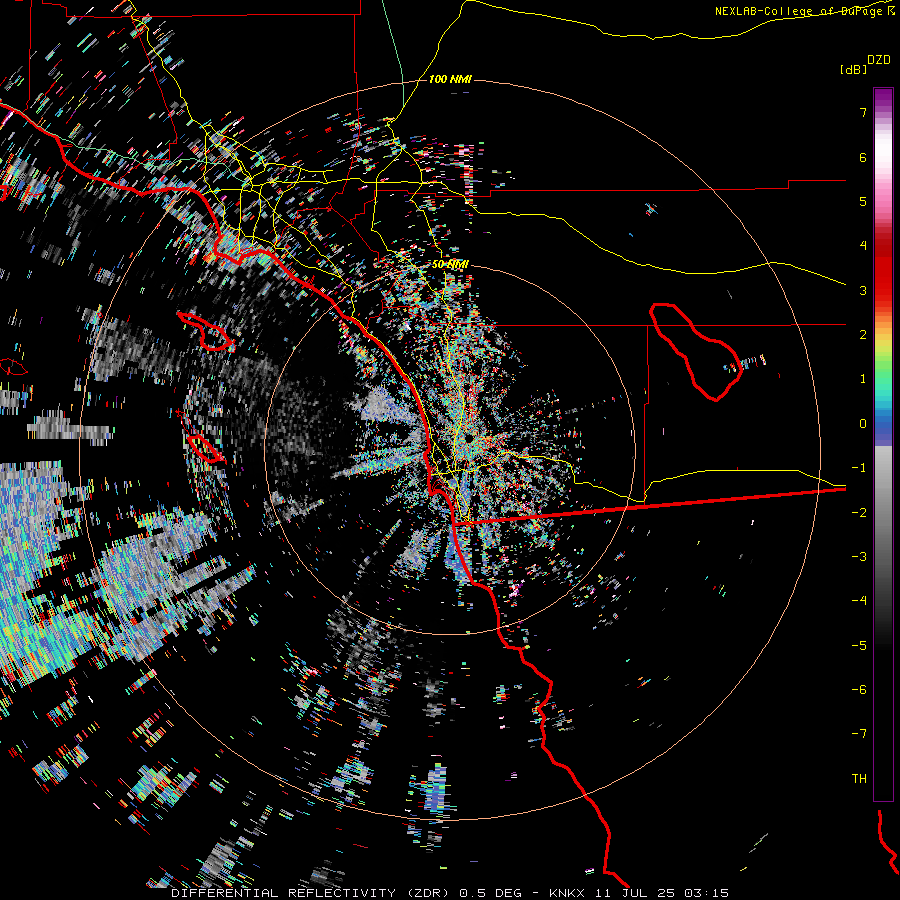Click the purple top of the color bar
900x900 pixels.
(883, 98)
